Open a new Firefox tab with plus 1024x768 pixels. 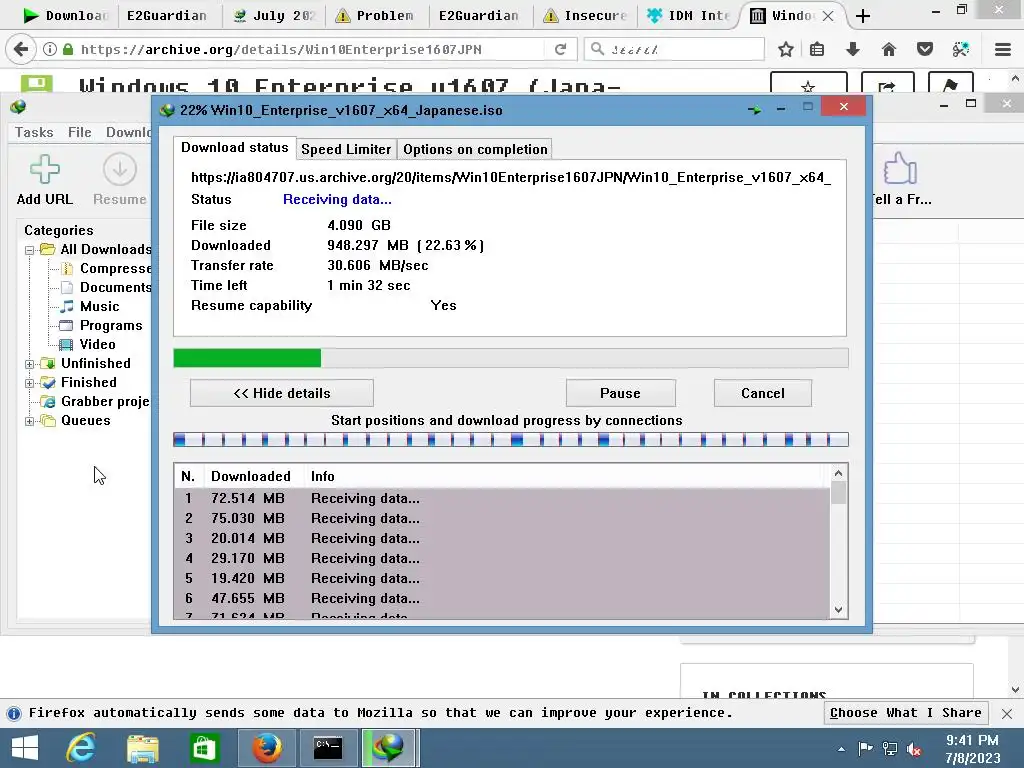coord(863,16)
